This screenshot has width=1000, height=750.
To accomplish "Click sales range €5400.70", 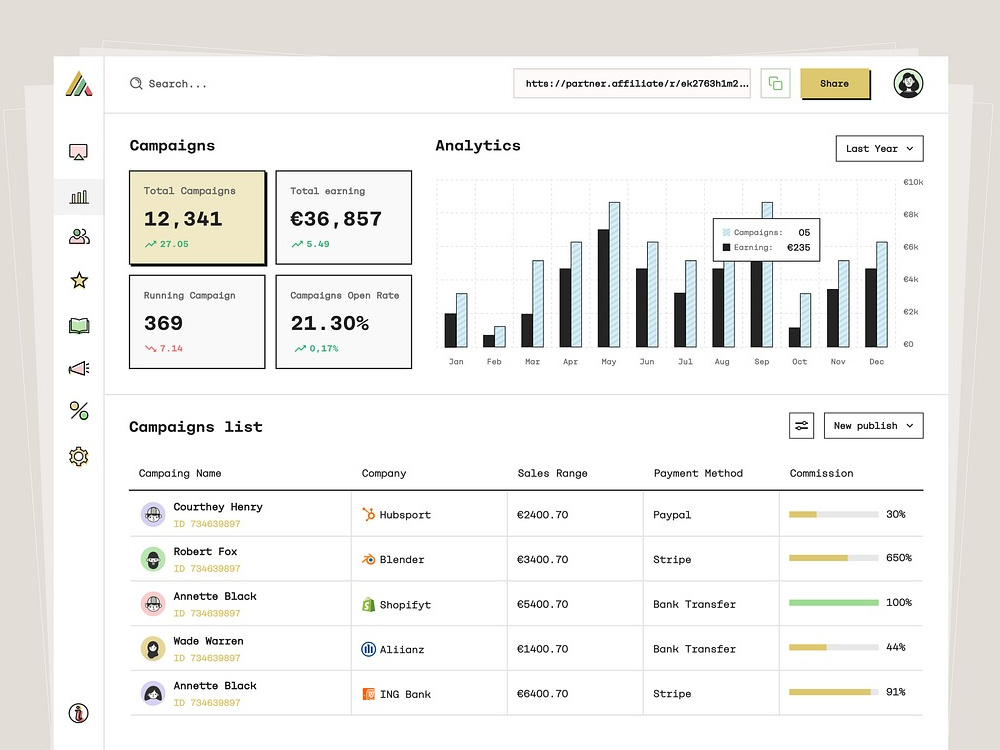I will point(543,604).
